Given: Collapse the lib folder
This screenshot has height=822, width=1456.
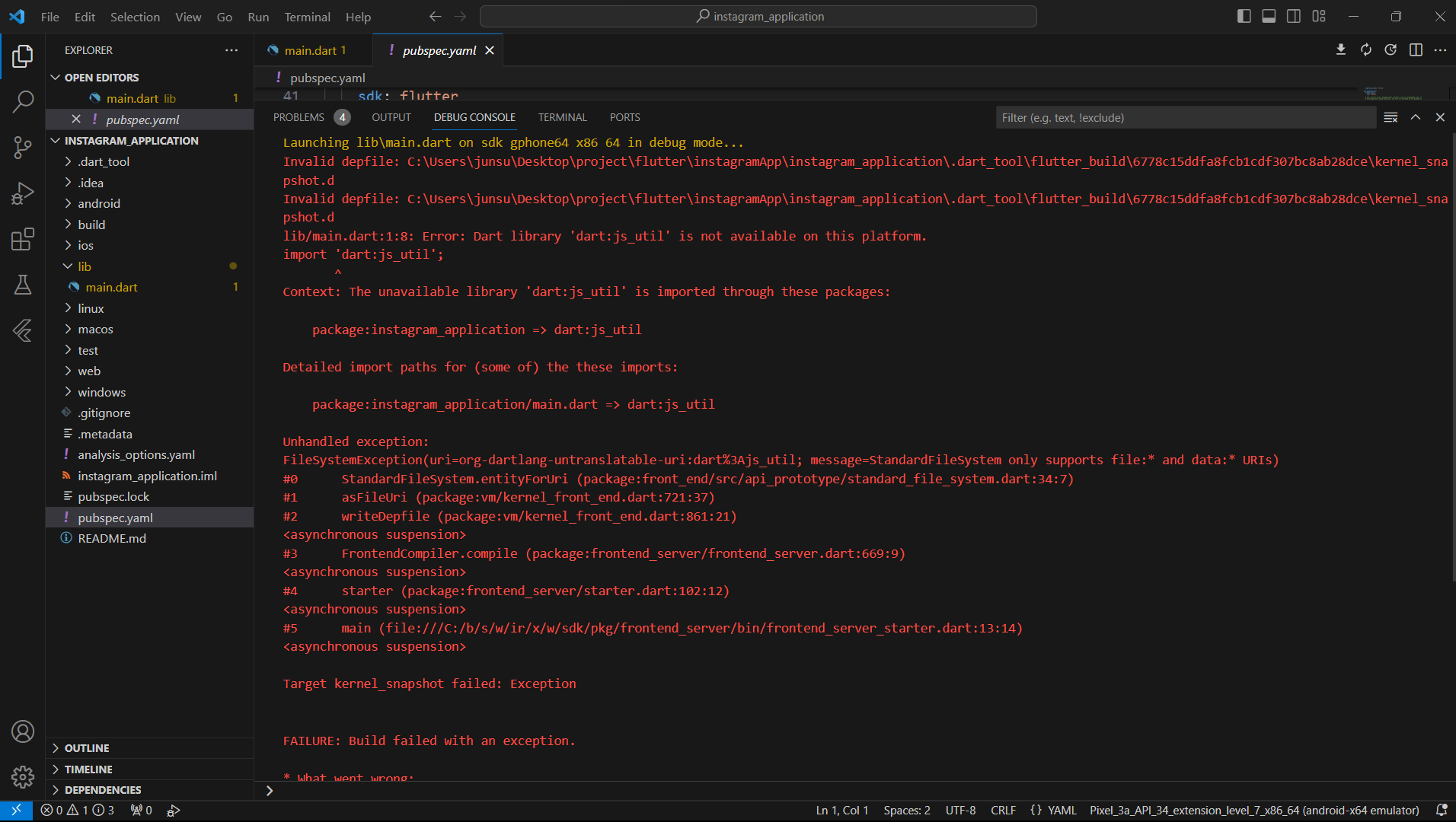Looking at the screenshot, I should coord(149,266).
